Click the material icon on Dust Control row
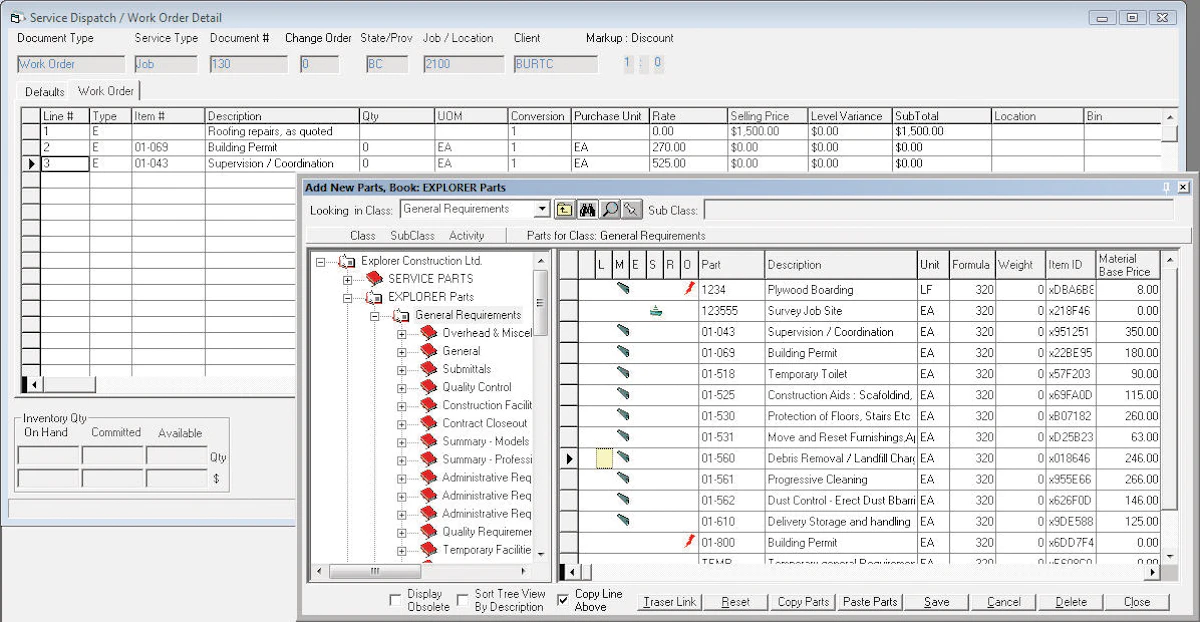 [x=623, y=499]
